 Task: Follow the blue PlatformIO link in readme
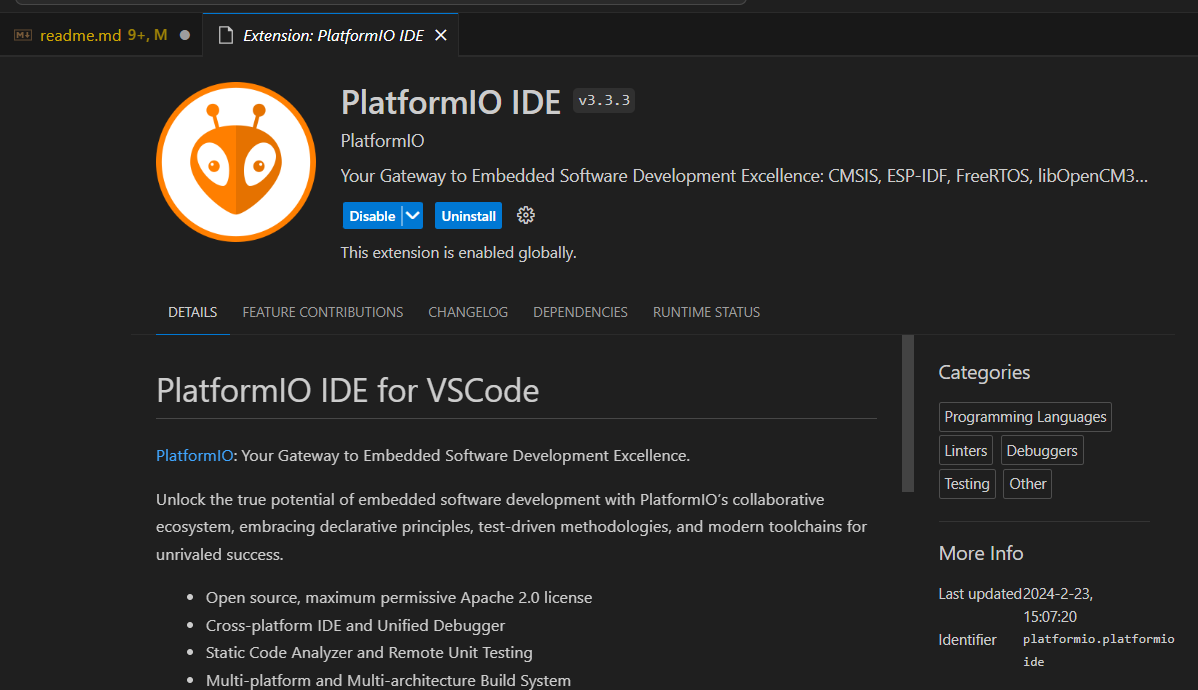pyautogui.click(x=194, y=455)
